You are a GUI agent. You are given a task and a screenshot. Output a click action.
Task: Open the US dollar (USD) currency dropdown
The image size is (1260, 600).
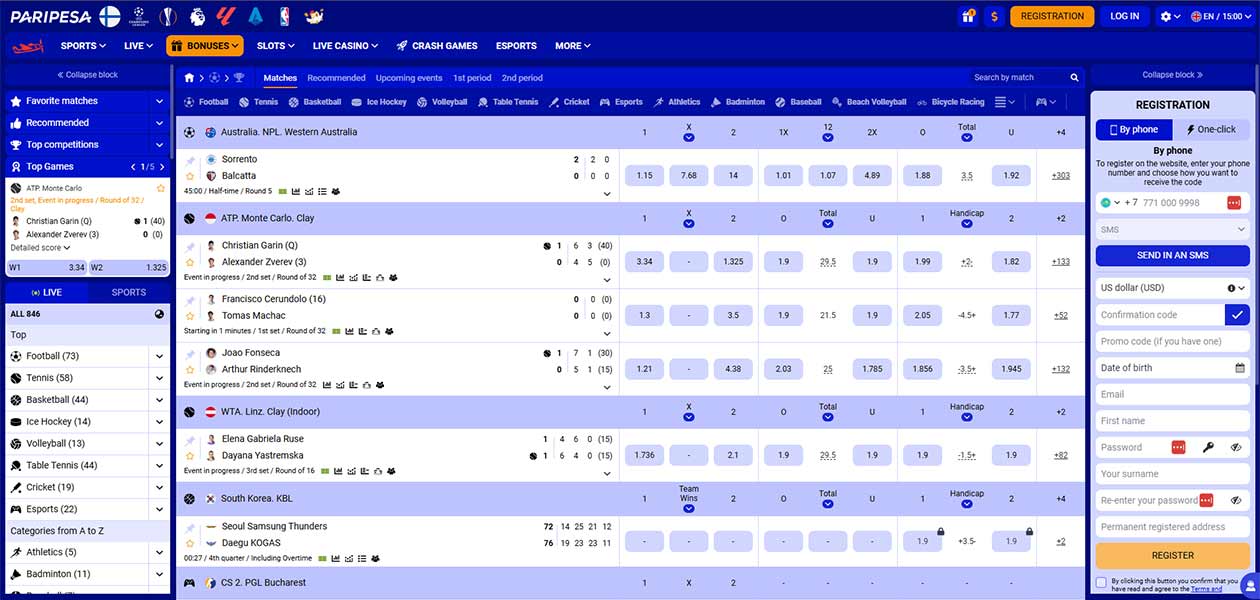click(x=1172, y=288)
